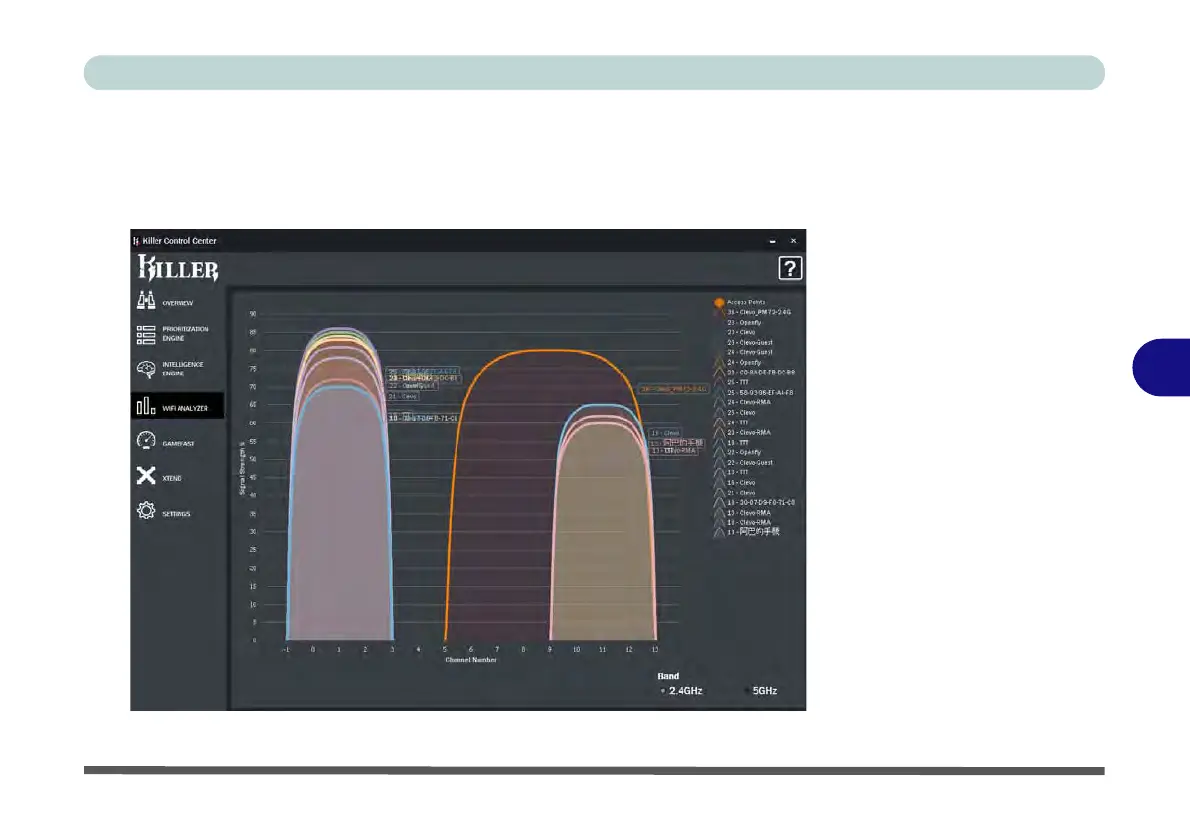Open the Overview binoculars section
This screenshot has width=1190, height=838.
pos(165,301)
